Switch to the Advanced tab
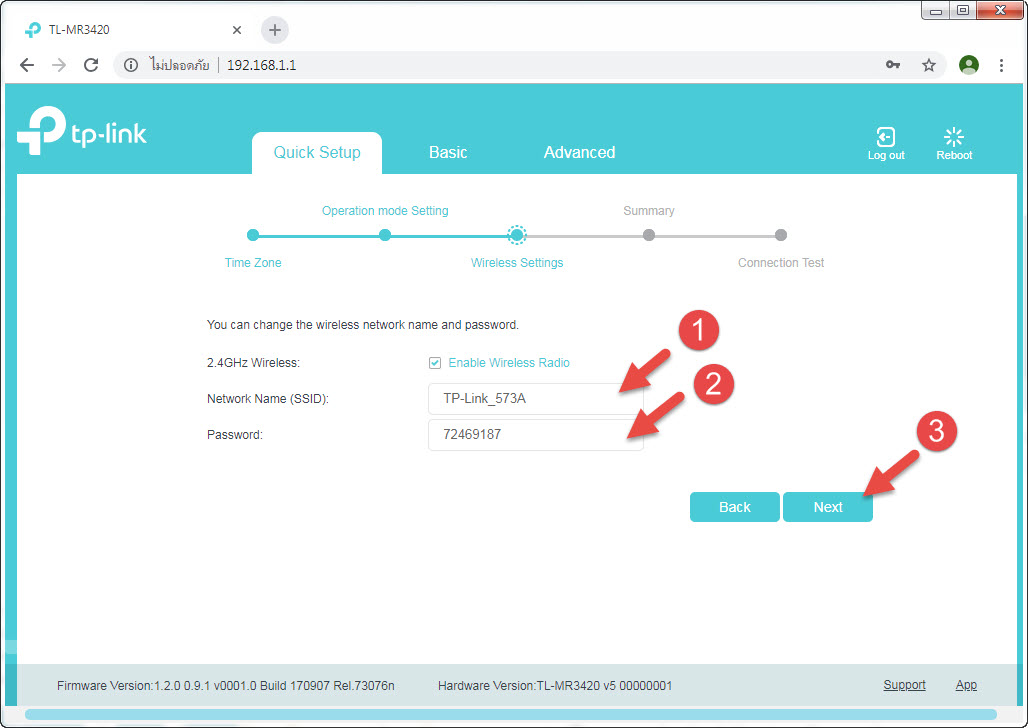The image size is (1028, 728). pos(580,152)
